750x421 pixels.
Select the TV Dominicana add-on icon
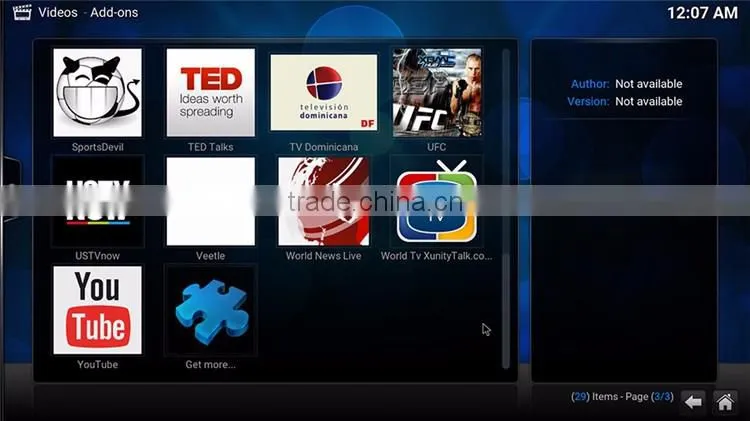[x=324, y=92]
